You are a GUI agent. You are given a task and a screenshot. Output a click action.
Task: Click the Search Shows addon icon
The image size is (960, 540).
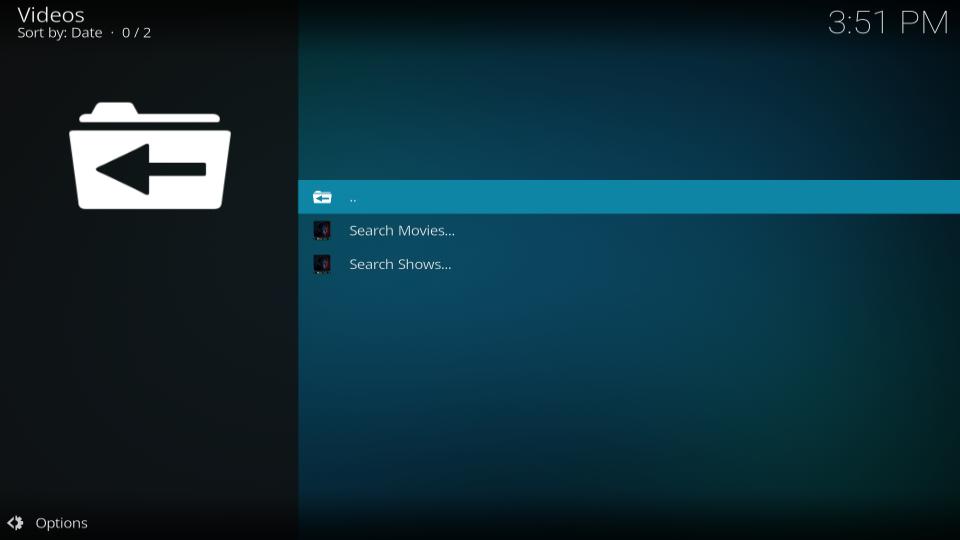(x=322, y=264)
